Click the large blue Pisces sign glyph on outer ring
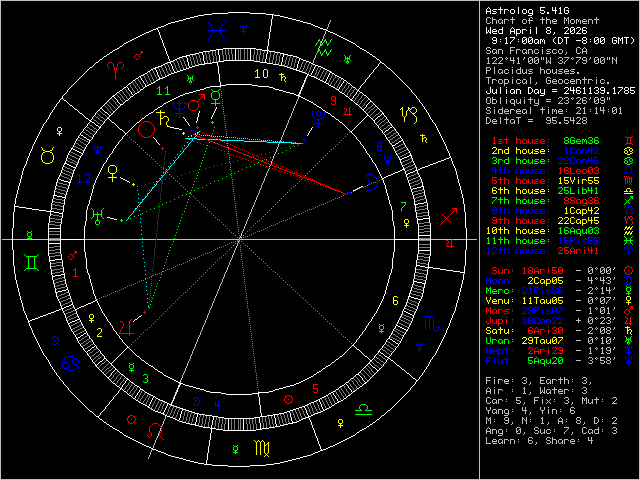Screen dimensions: 640x480 (x=216, y=31)
